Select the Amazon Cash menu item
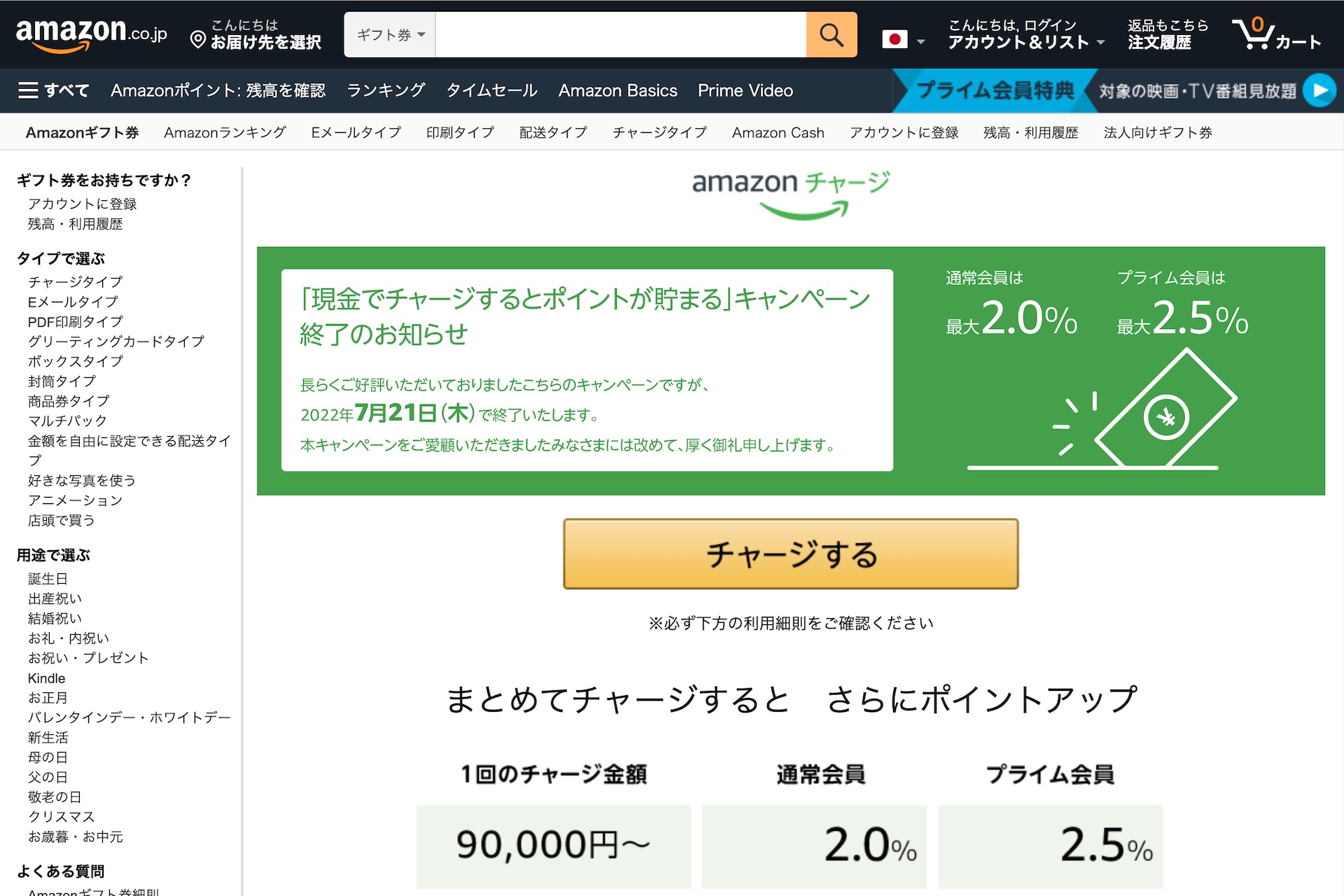Screen dimensions: 1344x896 click(778, 132)
